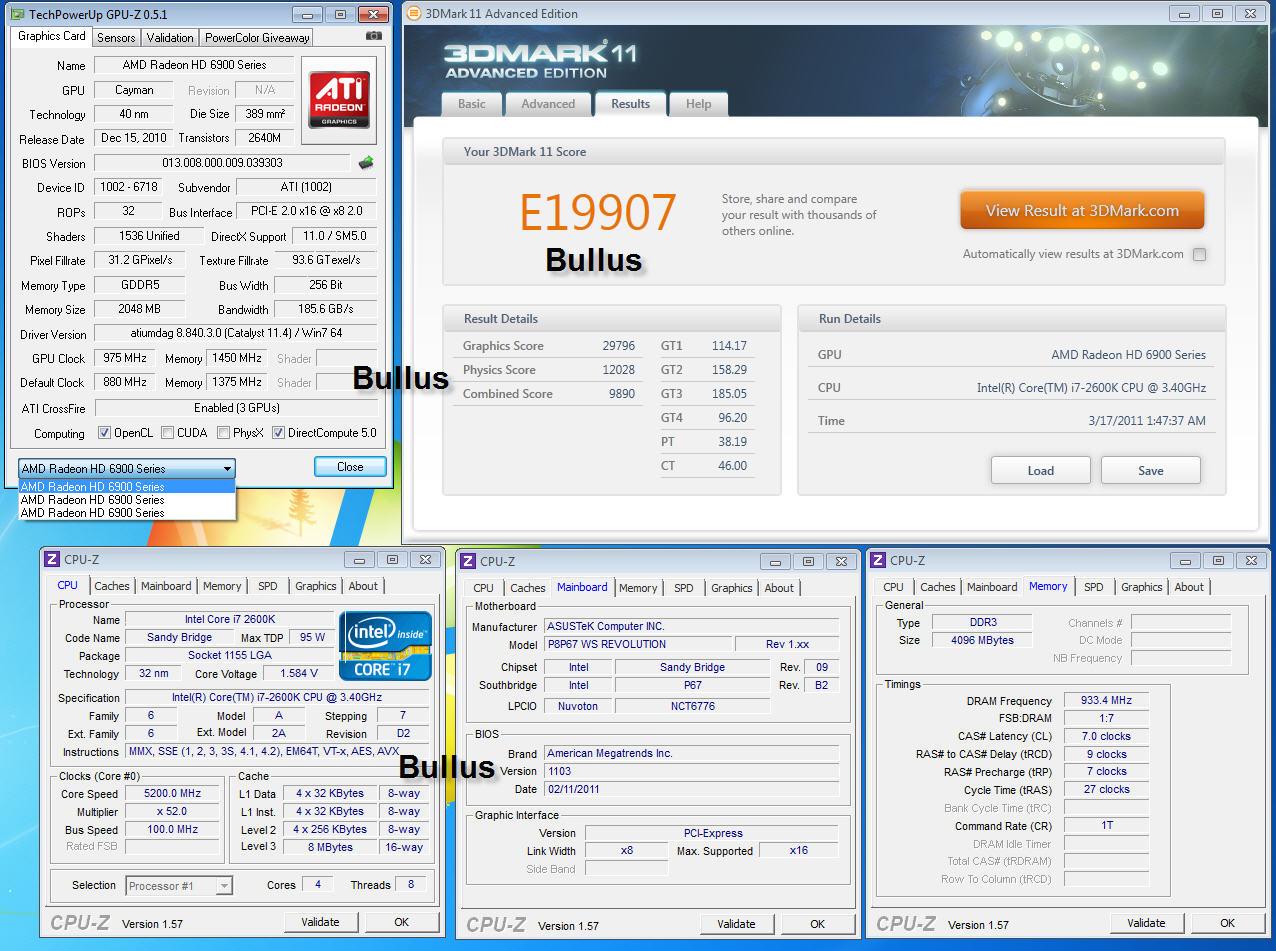Click the E19907 score text
Screen dimensions: 1276x951
(598, 212)
